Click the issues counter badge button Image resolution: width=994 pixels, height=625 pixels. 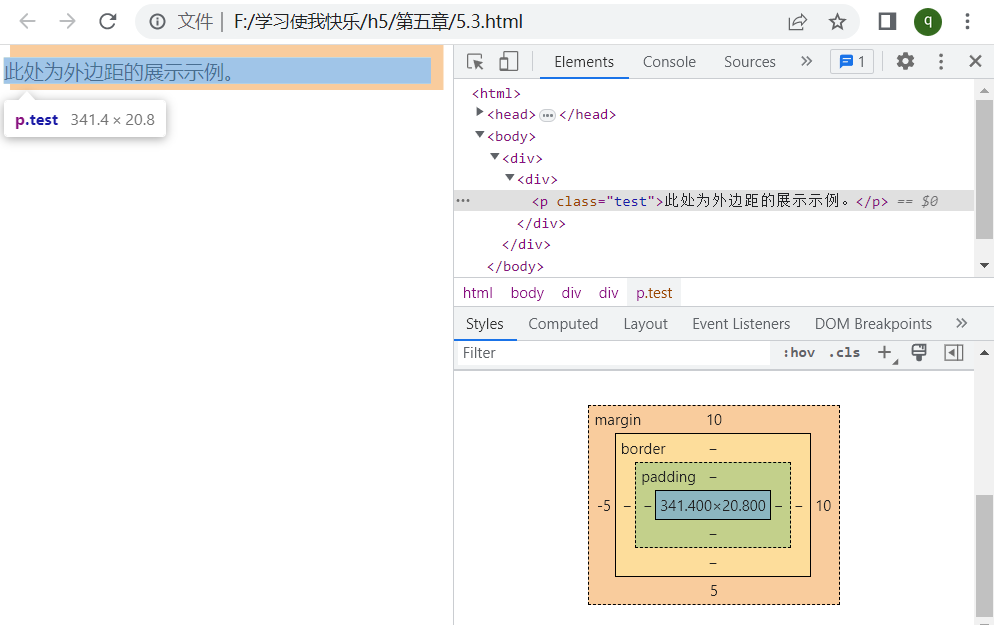coord(851,62)
